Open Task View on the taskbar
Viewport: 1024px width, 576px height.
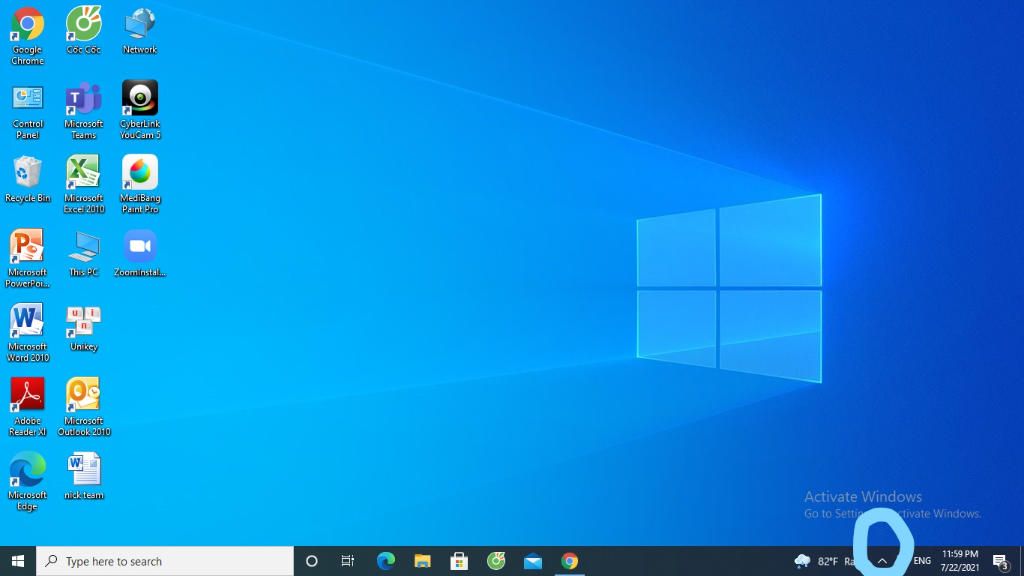(347, 561)
